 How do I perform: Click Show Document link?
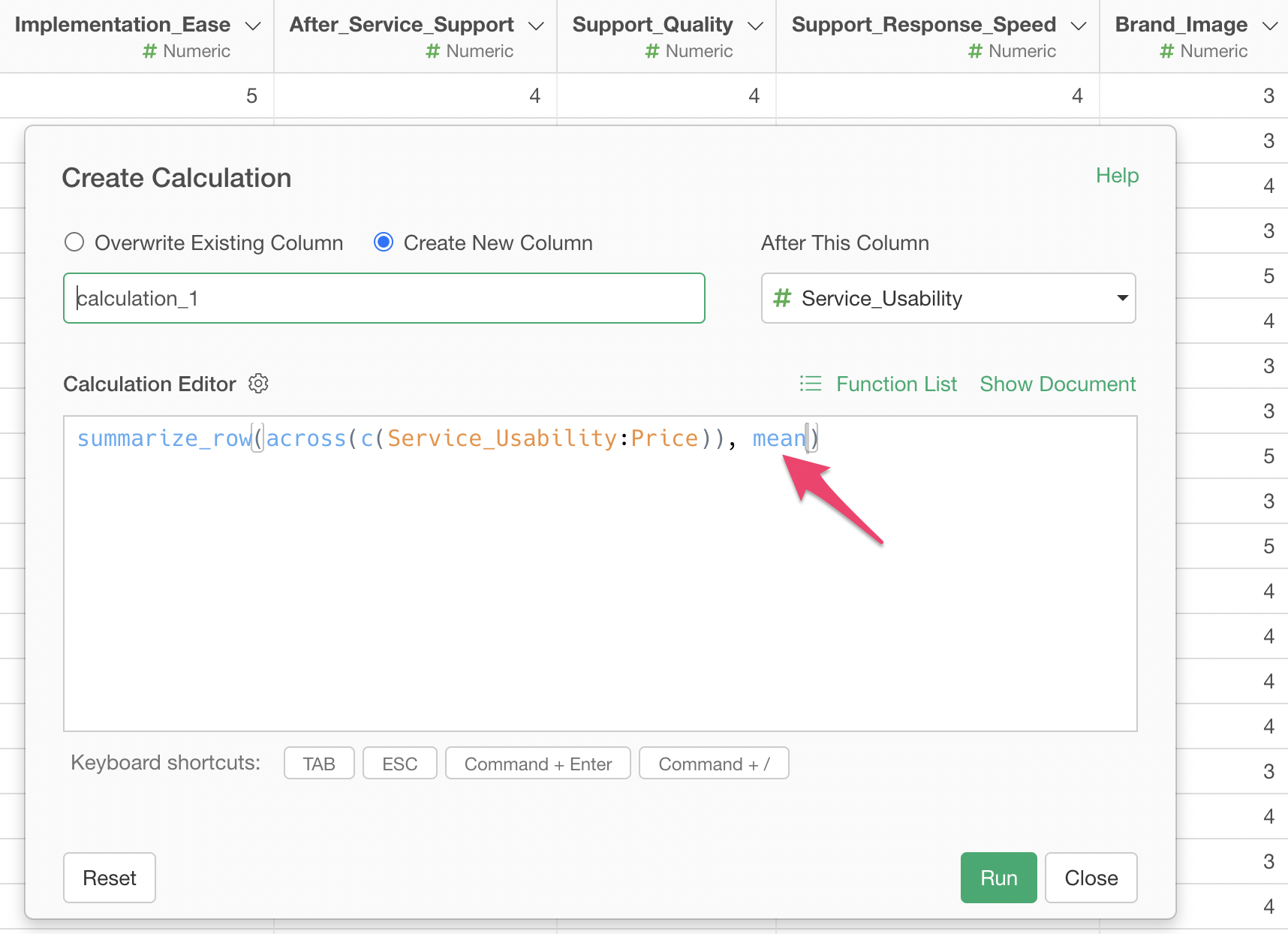1058,384
